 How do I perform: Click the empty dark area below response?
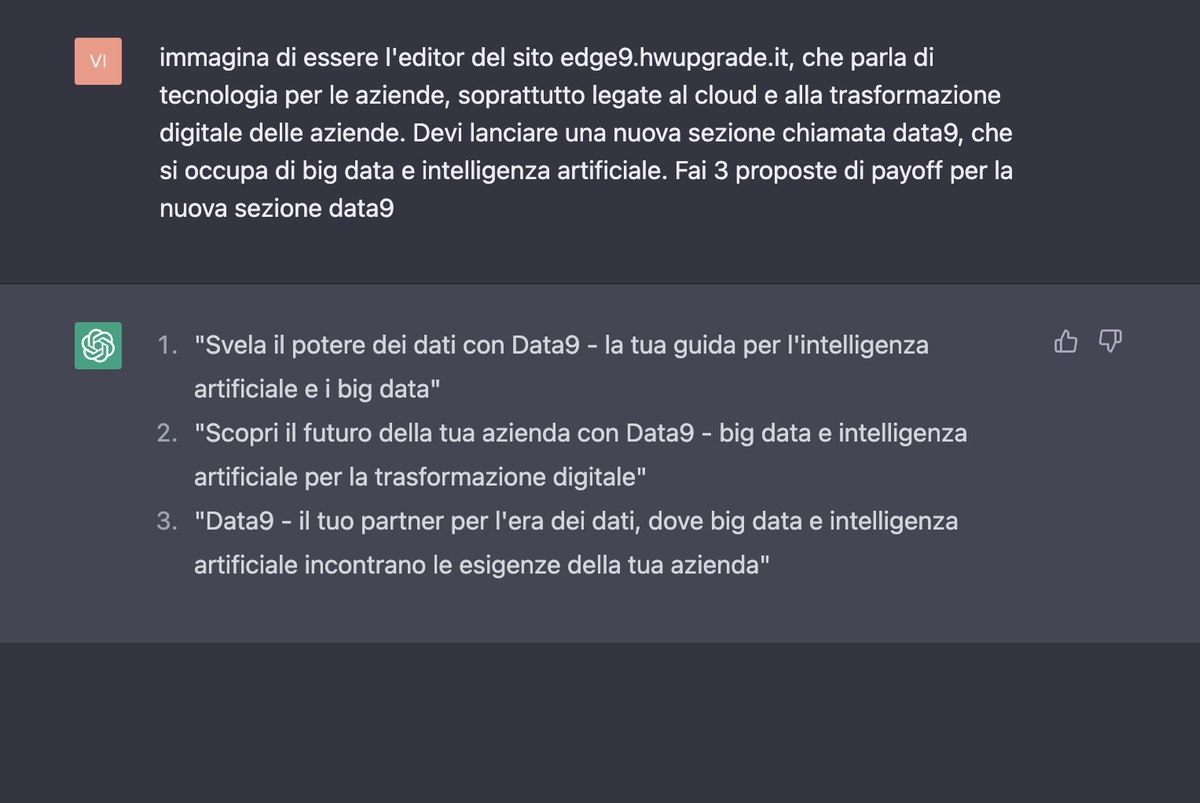600,722
